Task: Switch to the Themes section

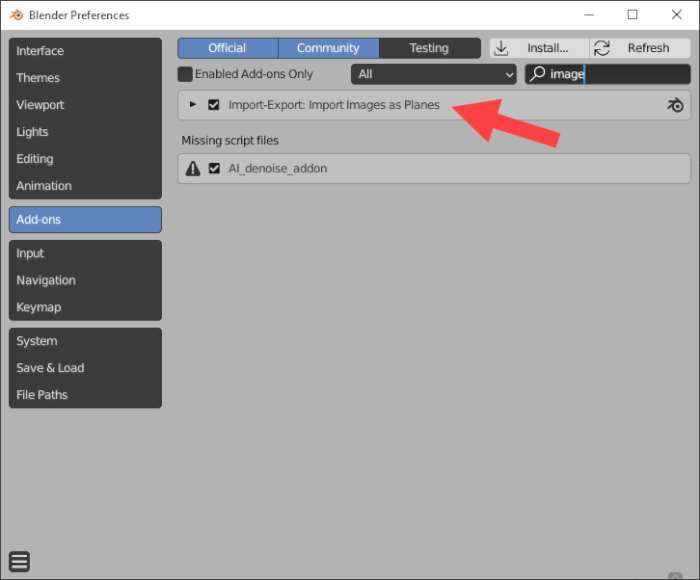Action: click(85, 78)
